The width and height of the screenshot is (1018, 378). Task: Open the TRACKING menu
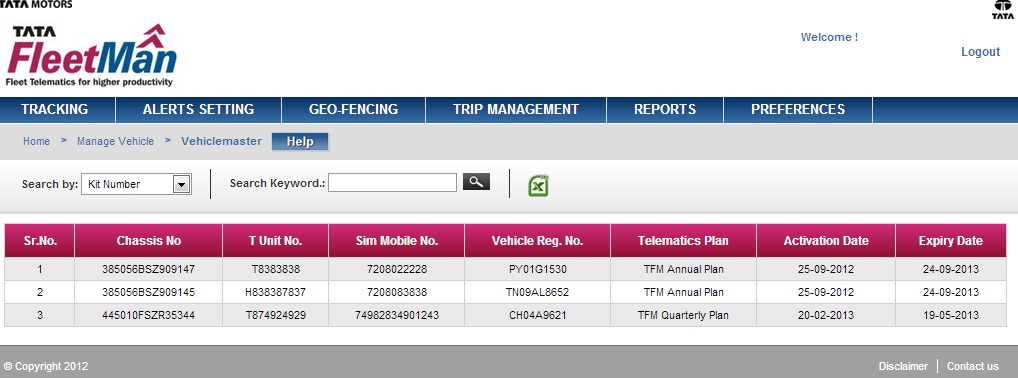(x=55, y=110)
